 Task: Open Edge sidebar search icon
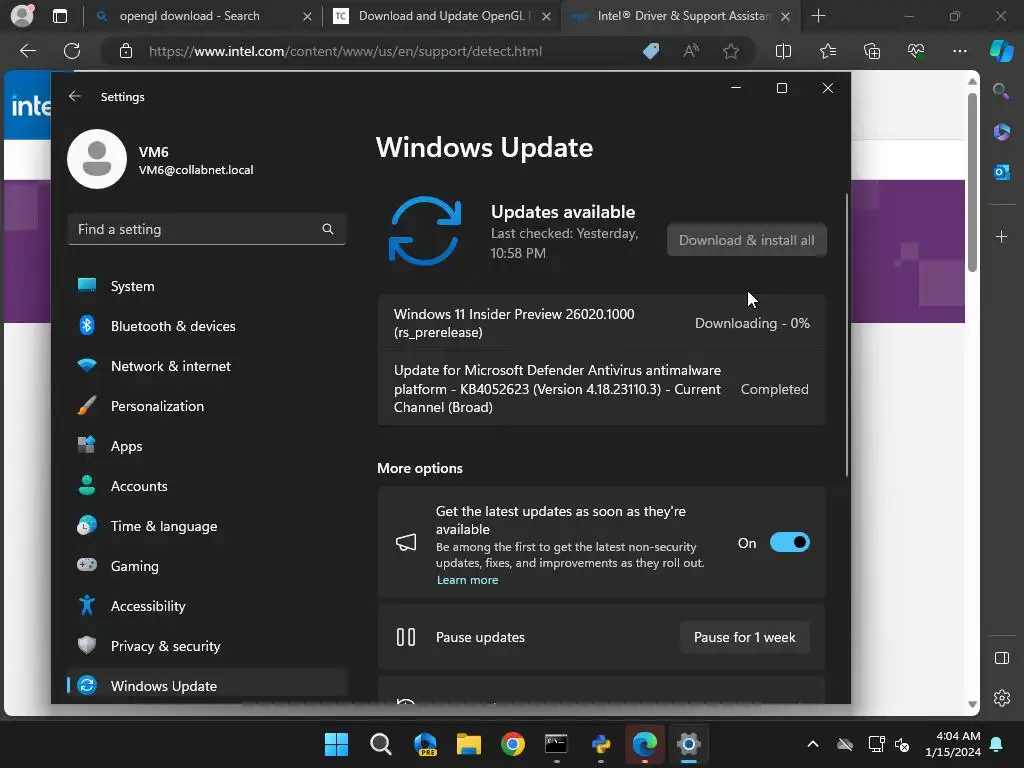point(1001,91)
